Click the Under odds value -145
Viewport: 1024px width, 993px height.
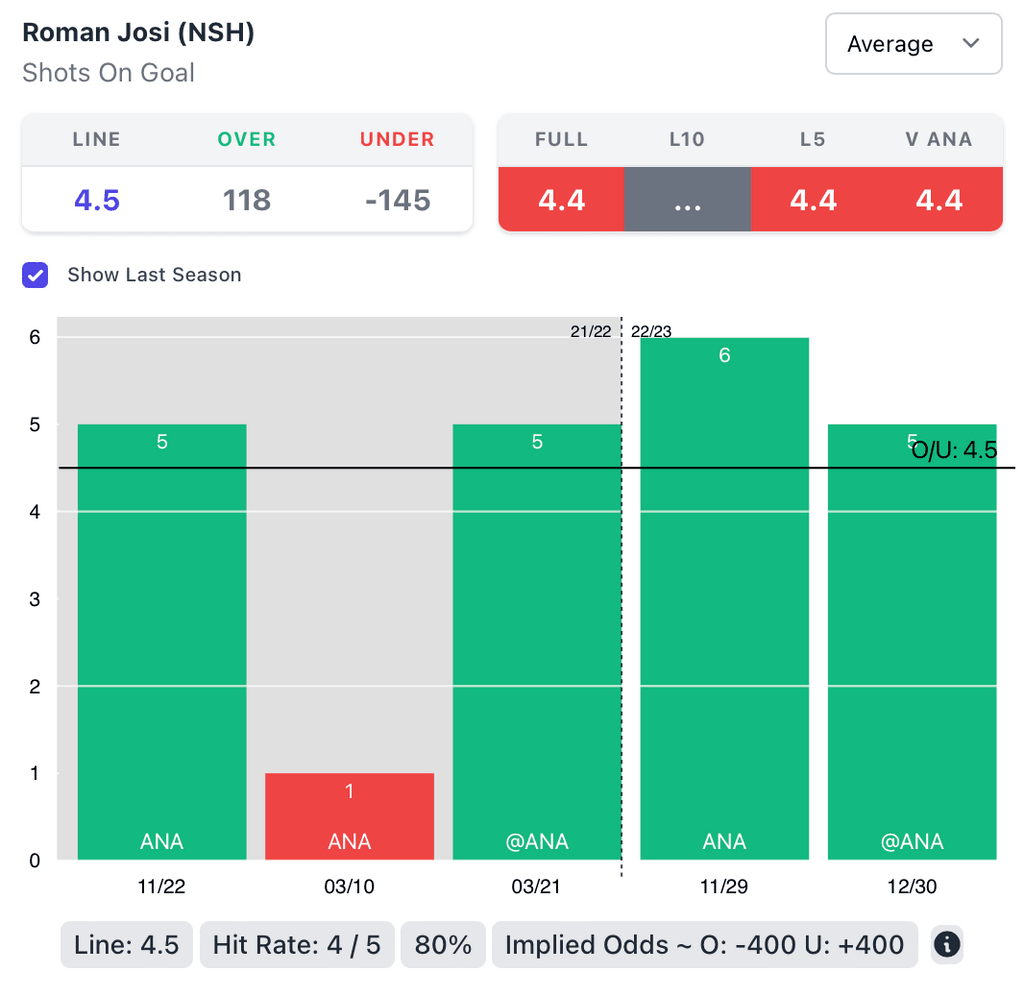pos(397,200)
